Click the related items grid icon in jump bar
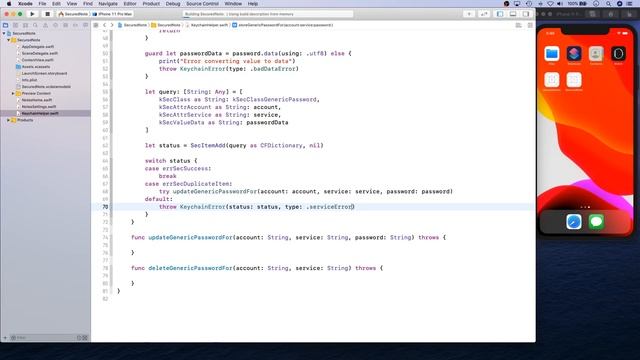 tap(96, 25)
